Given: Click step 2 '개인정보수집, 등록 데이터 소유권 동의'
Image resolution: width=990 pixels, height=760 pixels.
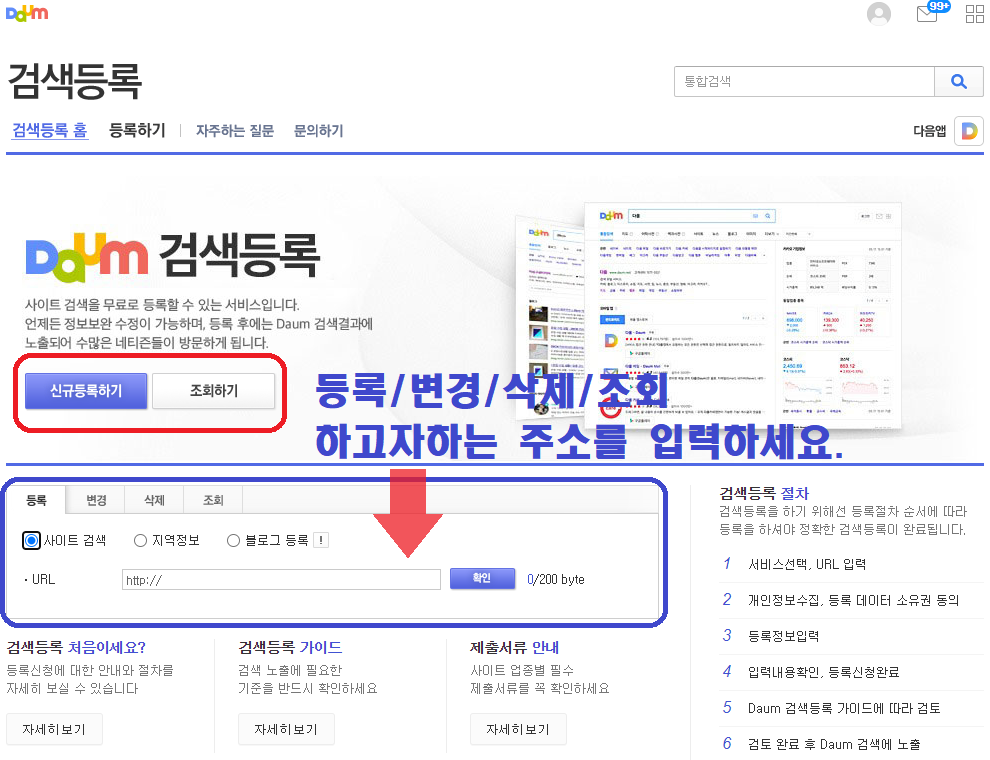Looking at the screenshot, I should pyautogui.click(x=853, y=600).
